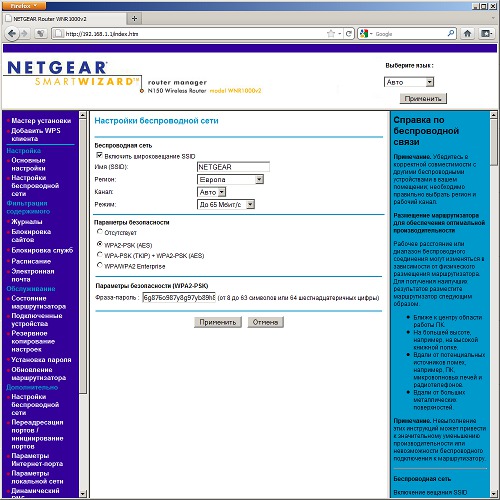
Task: Open Блокировка служб link
Action: [x=42, y=250]
